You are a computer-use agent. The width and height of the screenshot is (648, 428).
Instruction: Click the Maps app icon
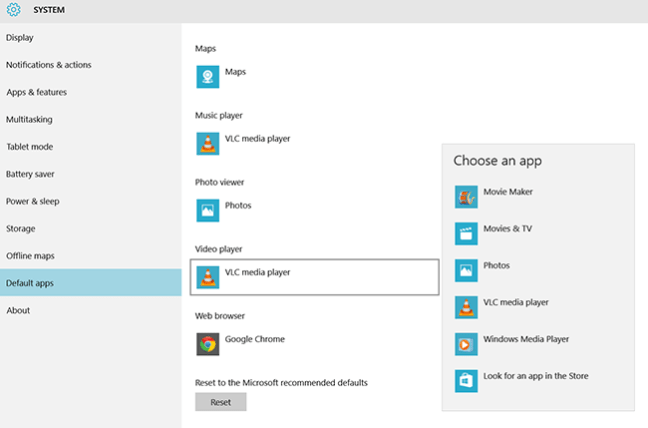point(208,76)
